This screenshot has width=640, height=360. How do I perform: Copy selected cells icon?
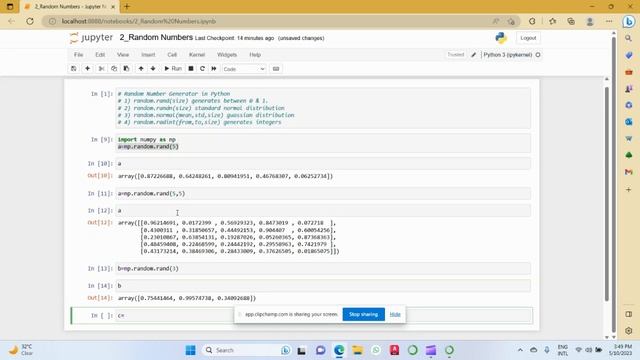click(114, 69)
